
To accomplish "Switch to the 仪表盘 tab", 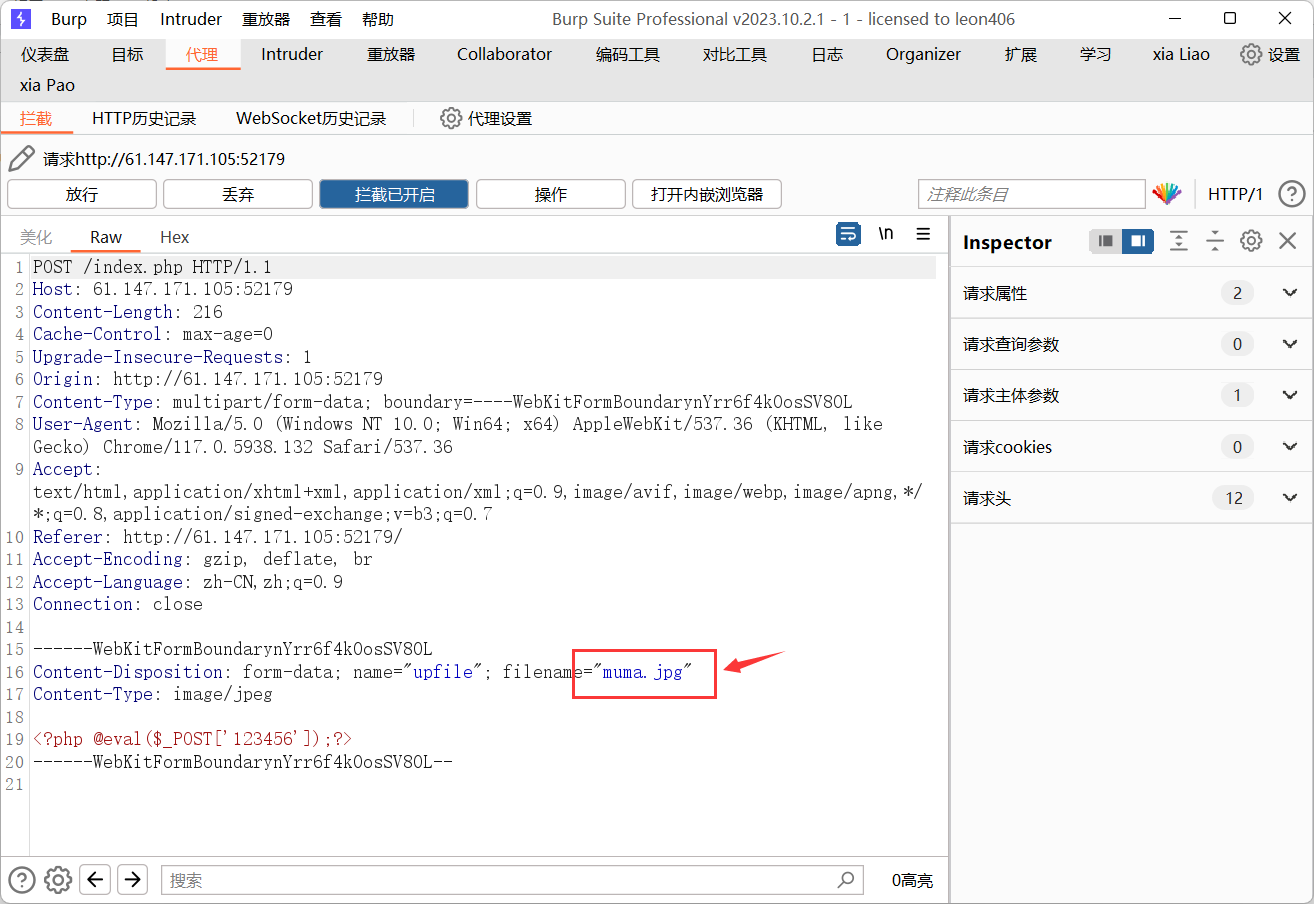I will click(x=46, y=55).
